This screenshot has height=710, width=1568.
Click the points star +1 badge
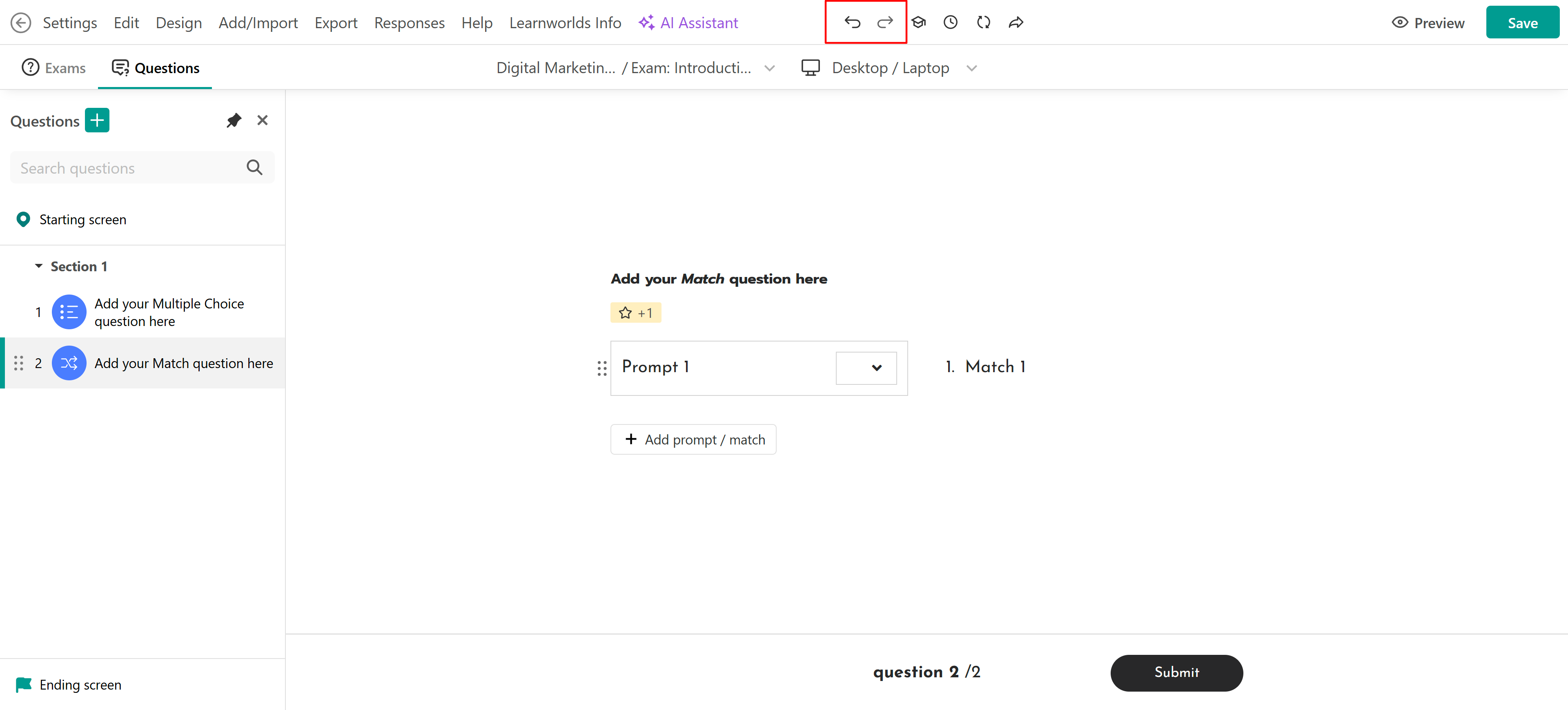[635, 313]
